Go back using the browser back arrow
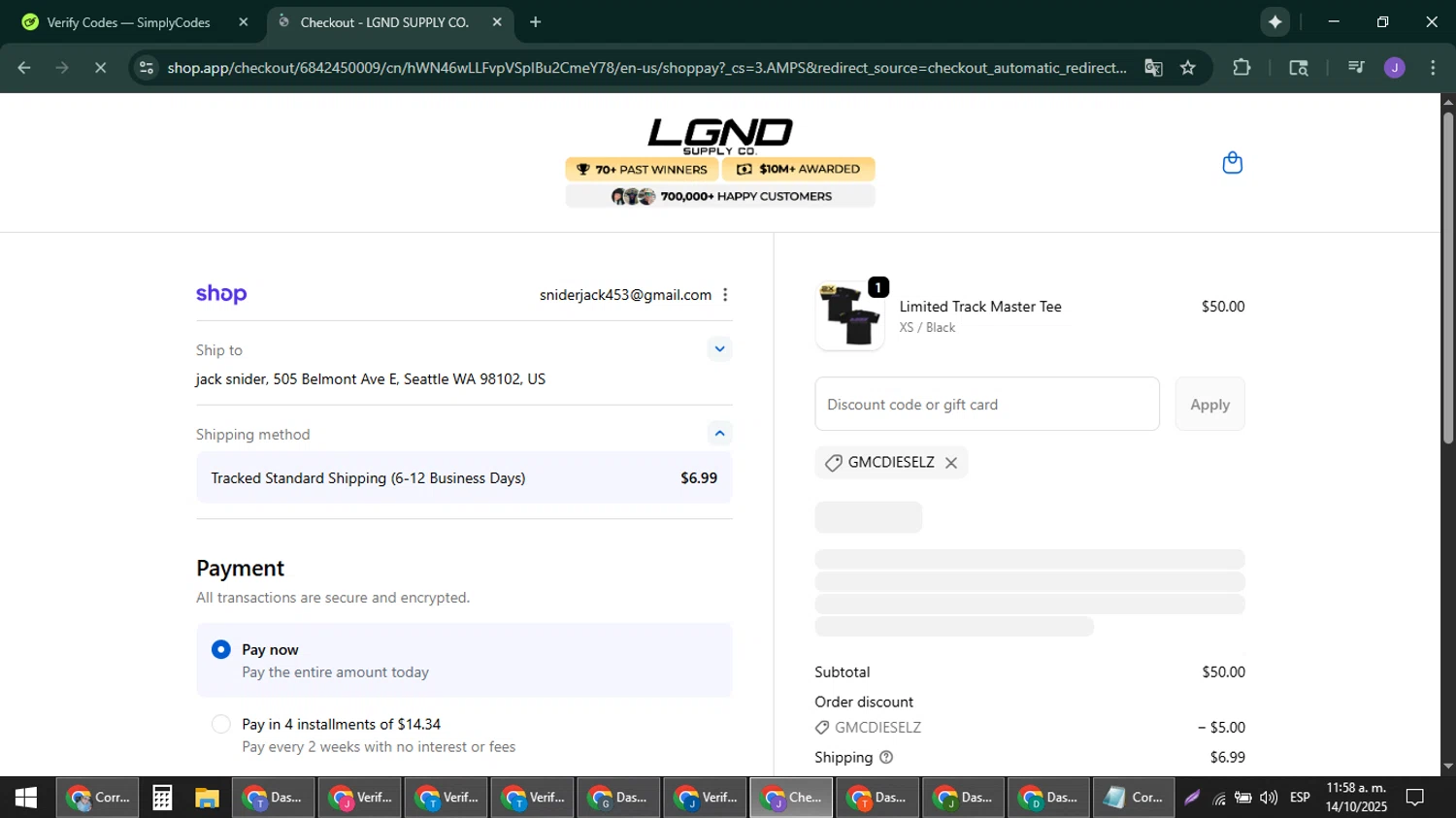This screenshot has width=1456, height=818. (24, 68)
